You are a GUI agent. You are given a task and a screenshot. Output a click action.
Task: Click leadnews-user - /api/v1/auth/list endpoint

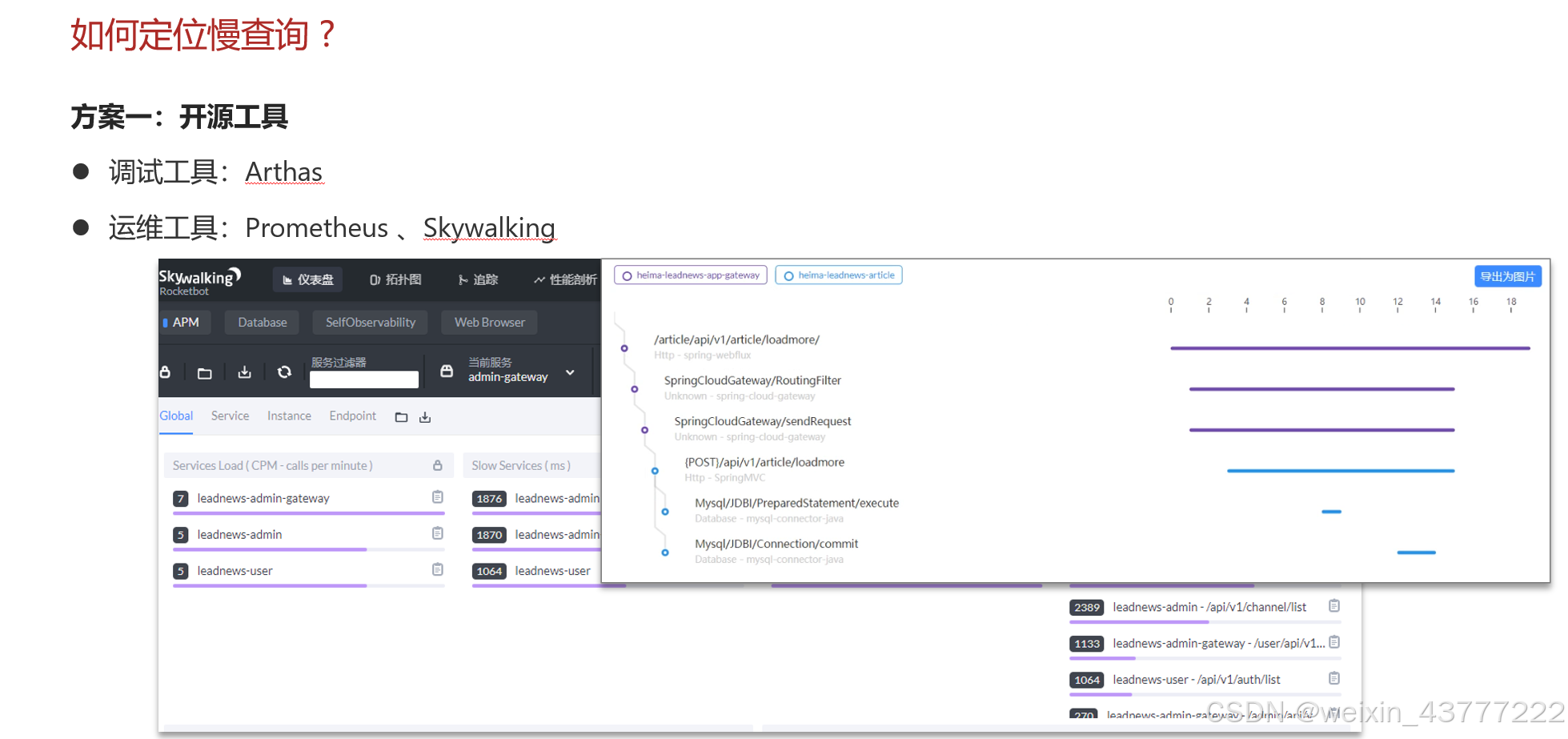click(x=1197, y=679)
